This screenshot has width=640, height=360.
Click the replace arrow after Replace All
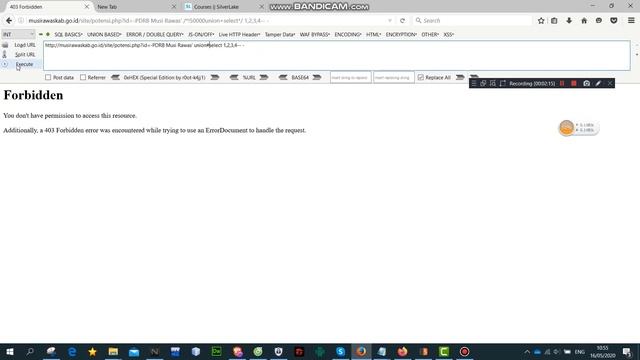[x=460, y=77]
